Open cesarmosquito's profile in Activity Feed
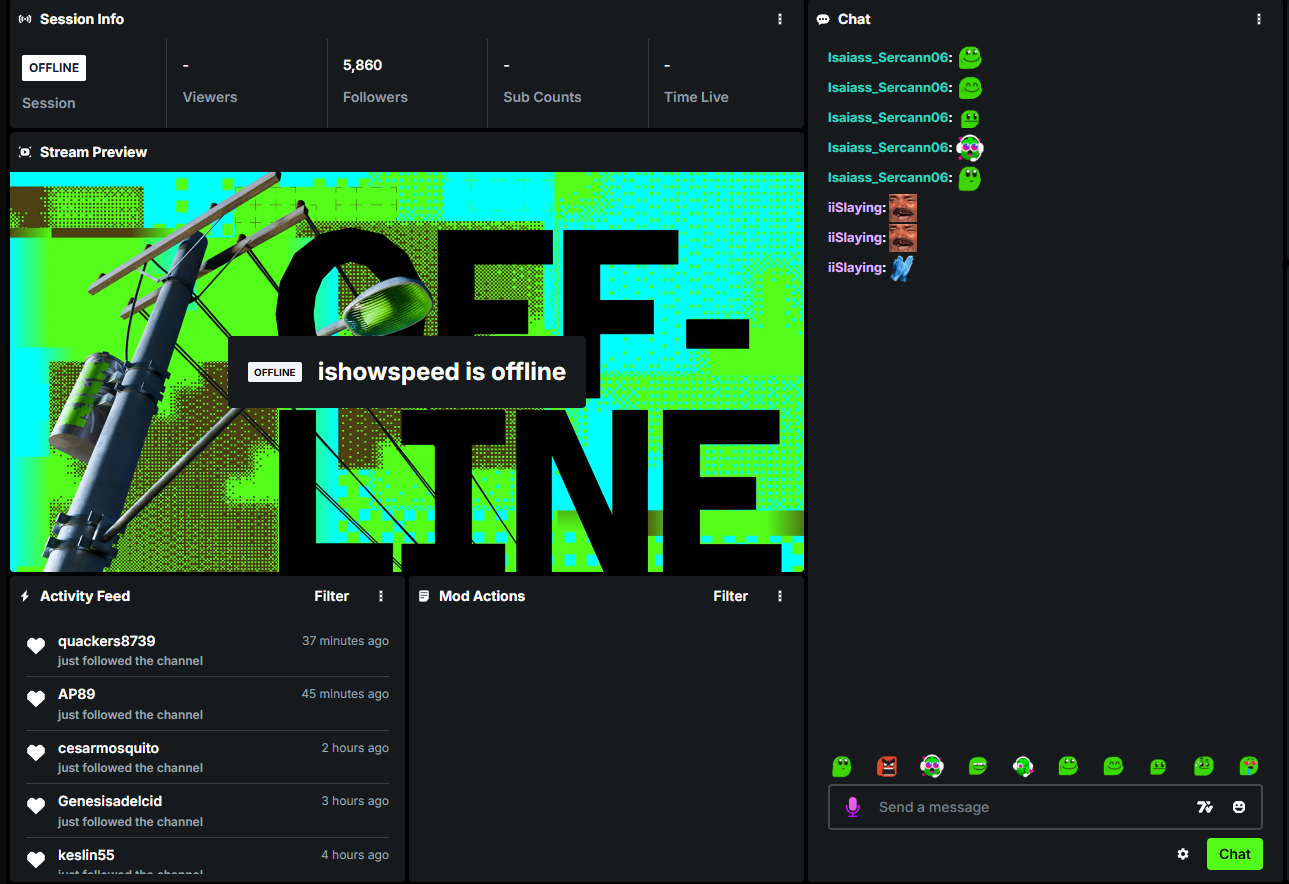Viewport: 1289px width, 884px height. (x=108, y=748)
